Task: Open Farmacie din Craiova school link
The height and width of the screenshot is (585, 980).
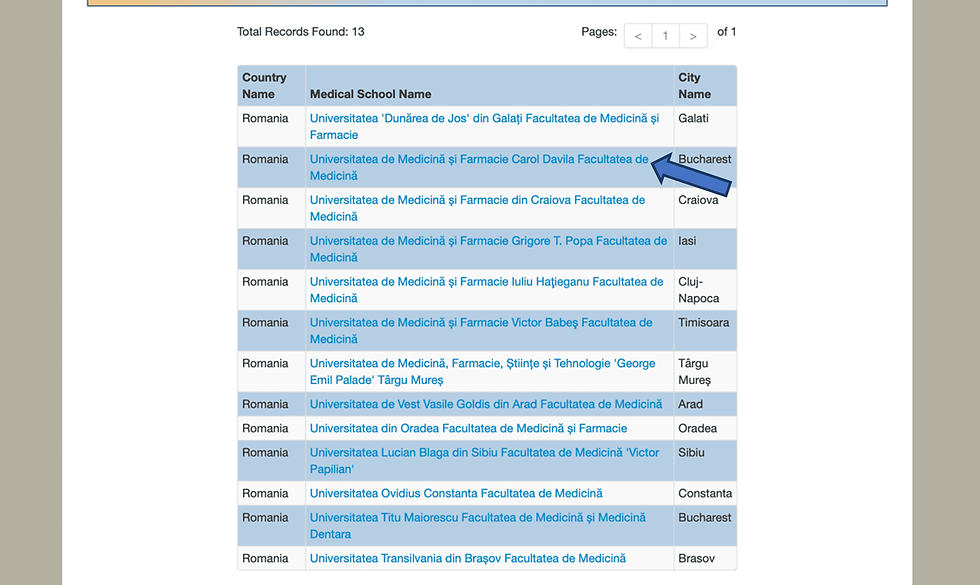Action: click(478, 208)
